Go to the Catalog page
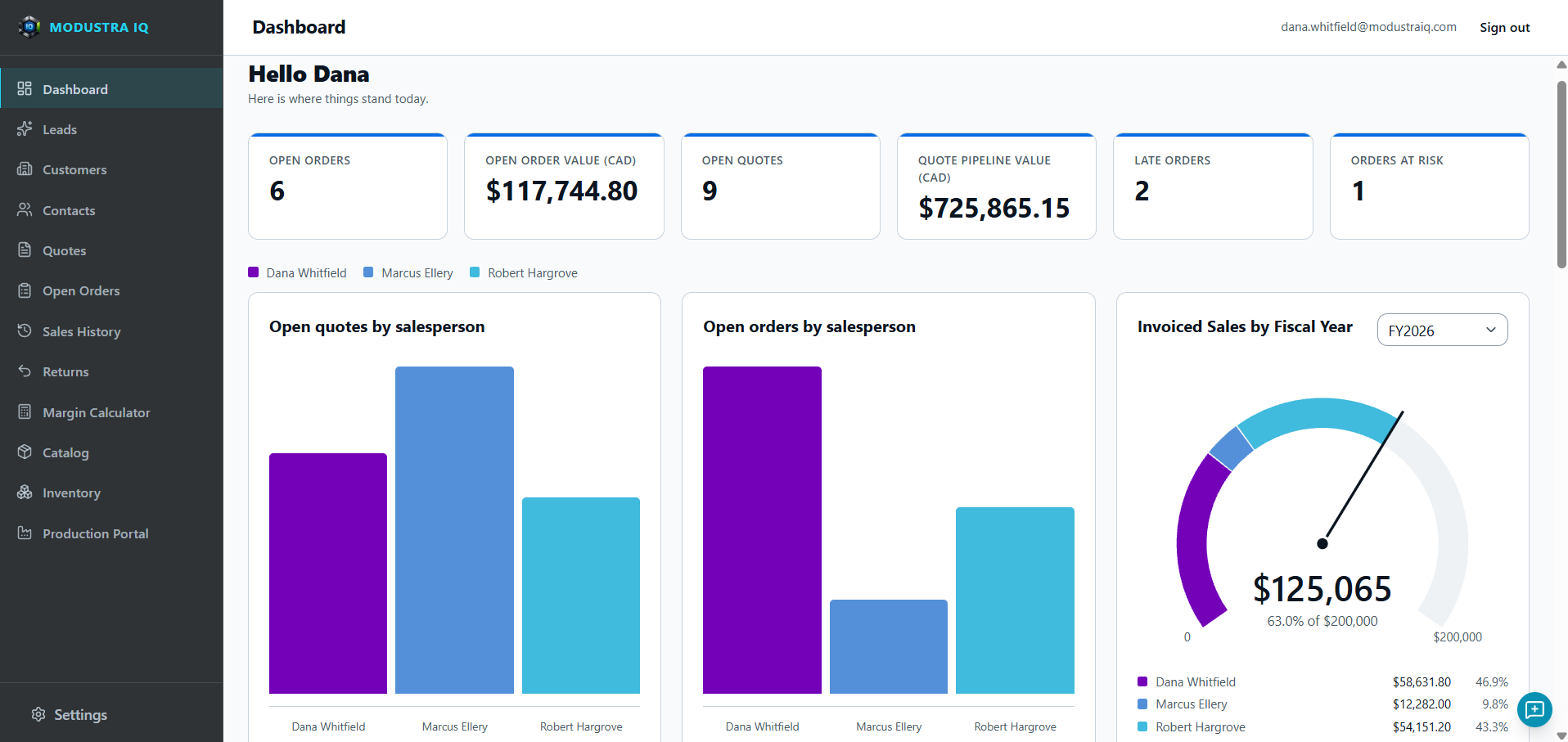Viewport: 1568px width, 742px height. pyautogui.click(x=111, y=452)
